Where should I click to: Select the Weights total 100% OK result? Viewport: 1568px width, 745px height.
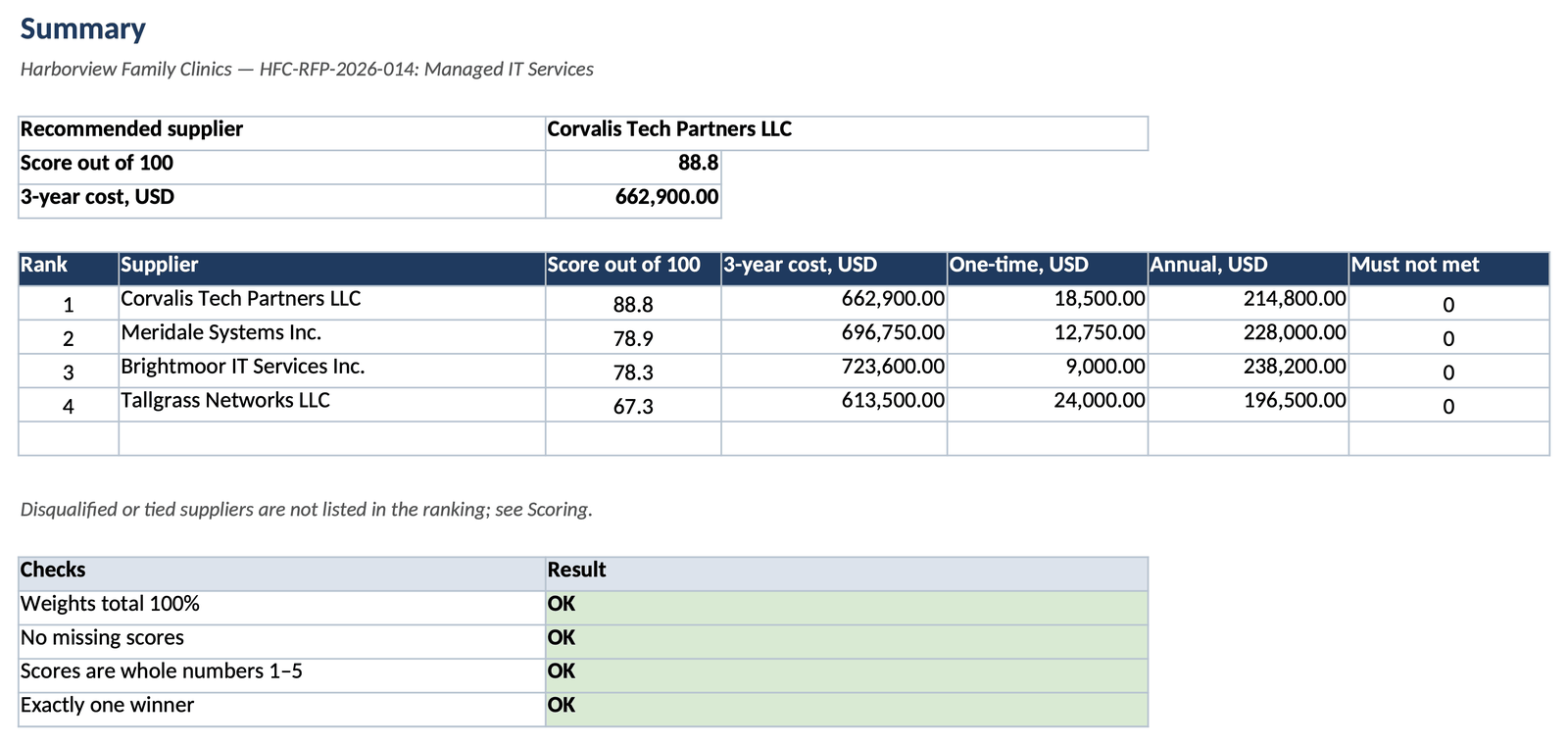(847, 608)
